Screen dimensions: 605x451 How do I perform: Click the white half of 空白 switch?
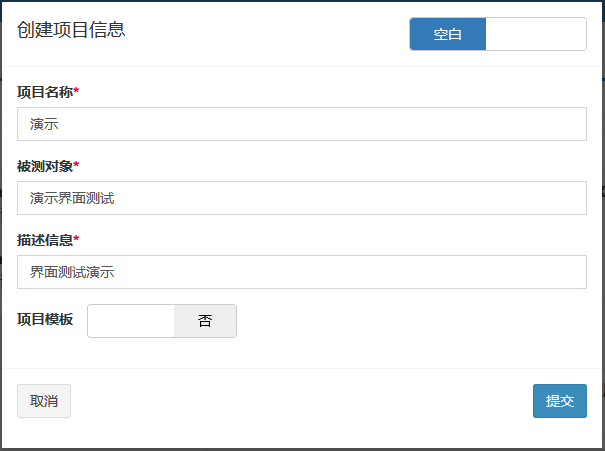click(536, 34)
